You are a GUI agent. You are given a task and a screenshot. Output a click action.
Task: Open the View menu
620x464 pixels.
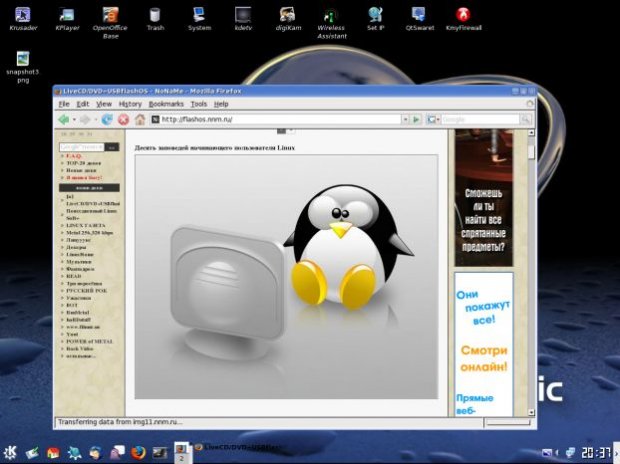click(104, 104)
